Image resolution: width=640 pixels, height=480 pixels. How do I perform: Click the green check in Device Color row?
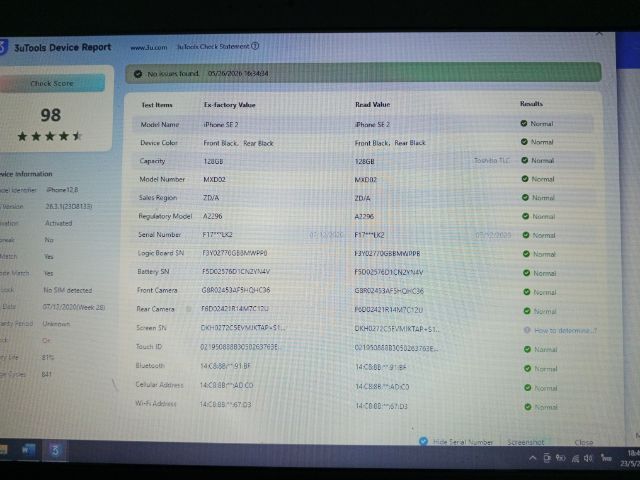point(524,142)
